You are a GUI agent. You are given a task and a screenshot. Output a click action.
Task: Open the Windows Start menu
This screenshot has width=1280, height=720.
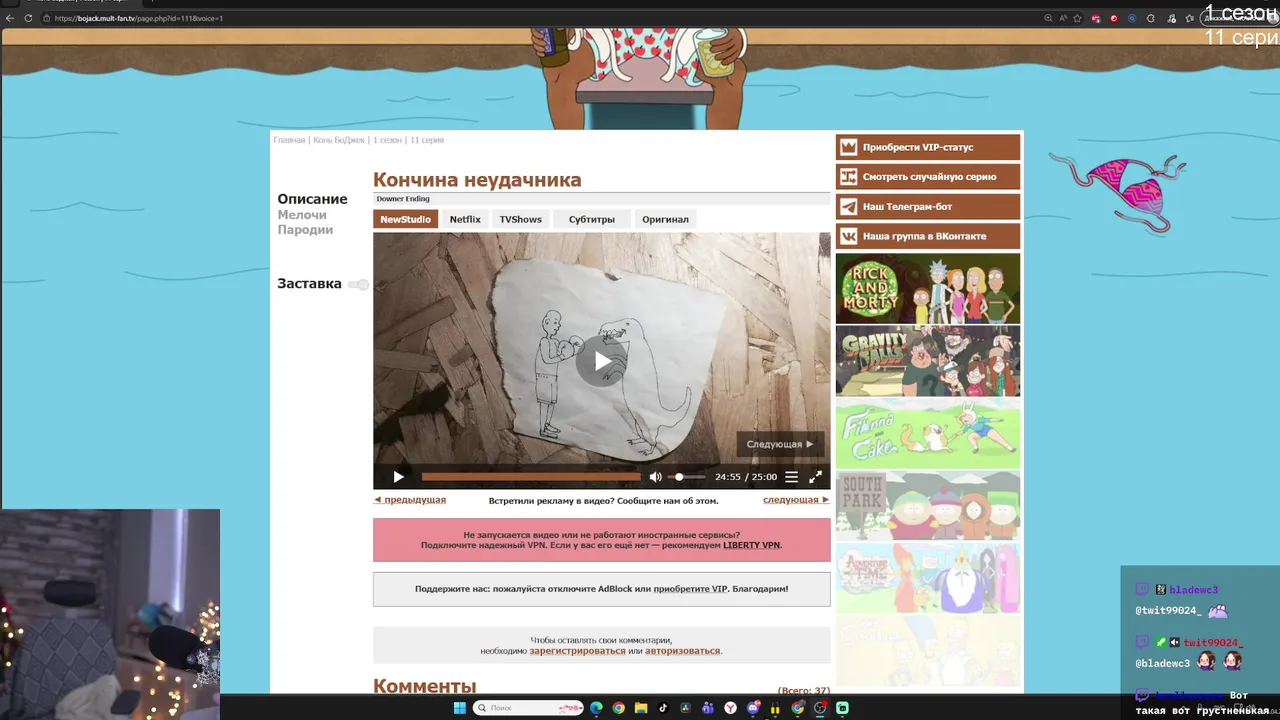(x=460, y=708)
